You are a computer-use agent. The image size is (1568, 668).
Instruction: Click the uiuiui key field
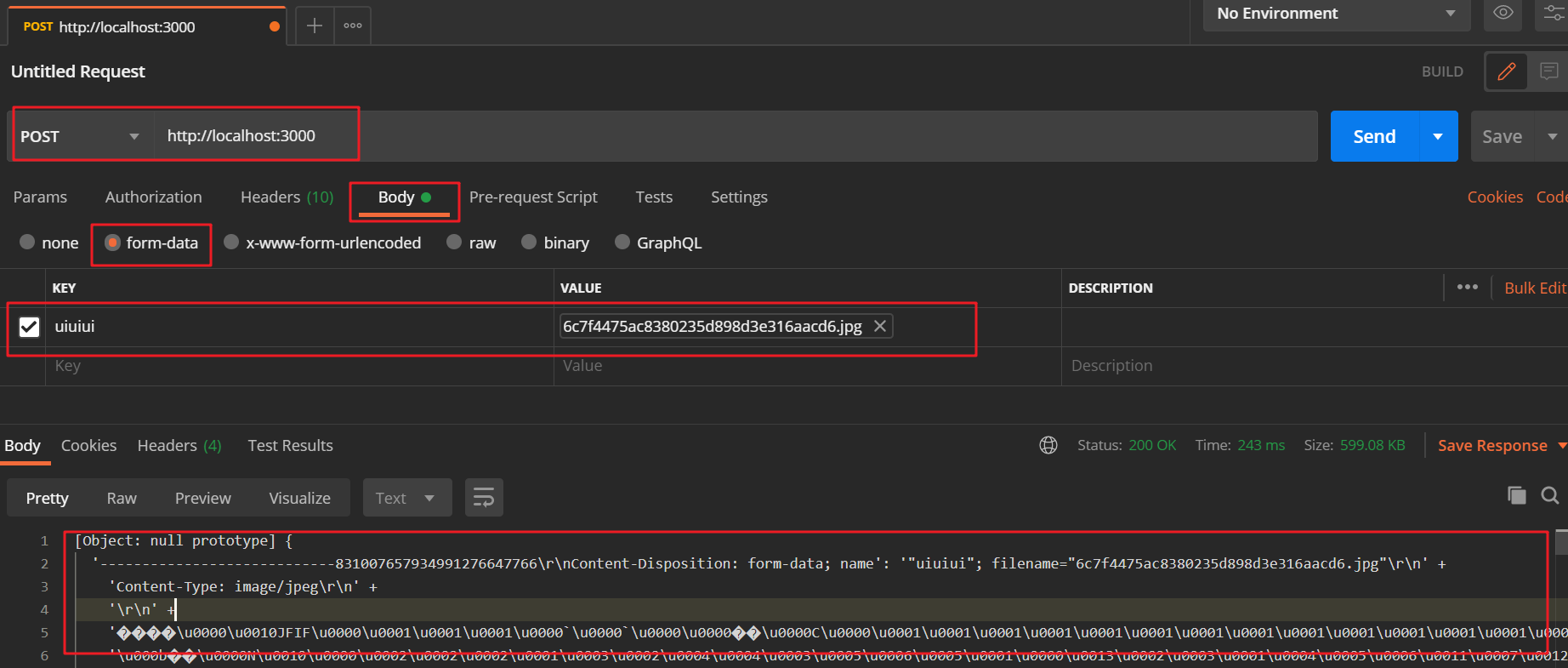click(x=299, y=326)
